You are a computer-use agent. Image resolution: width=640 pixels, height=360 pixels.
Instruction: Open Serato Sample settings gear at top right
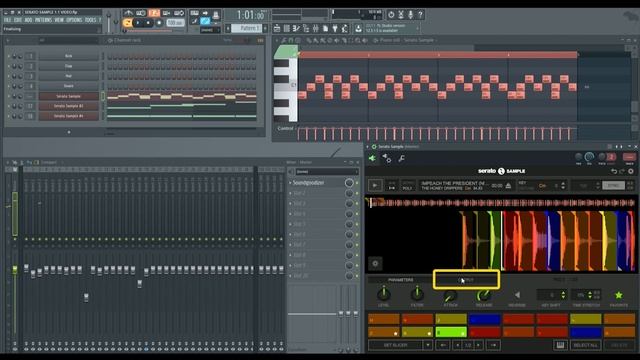pos(631,171)
